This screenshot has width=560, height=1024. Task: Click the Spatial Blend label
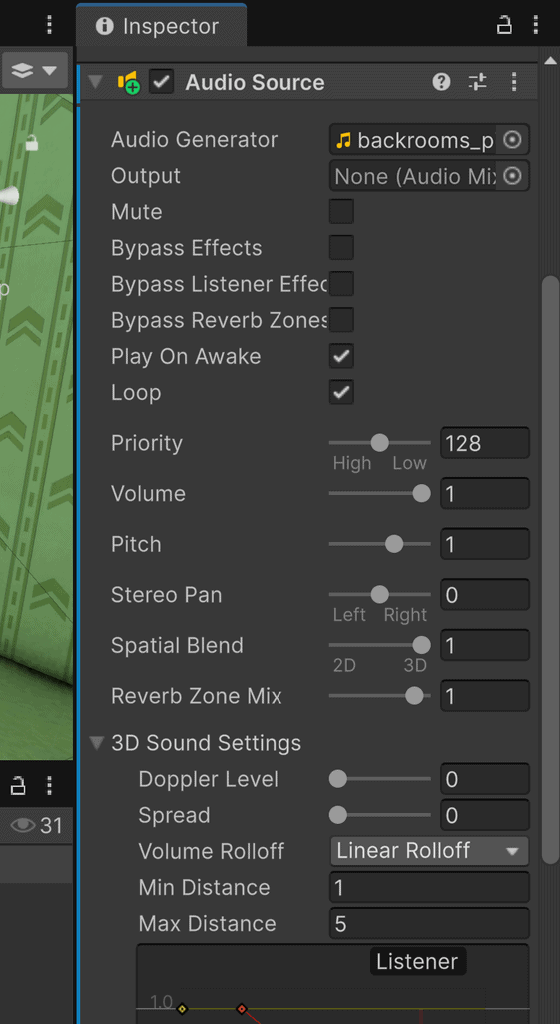pyautogui.click(x=177, y=645)
